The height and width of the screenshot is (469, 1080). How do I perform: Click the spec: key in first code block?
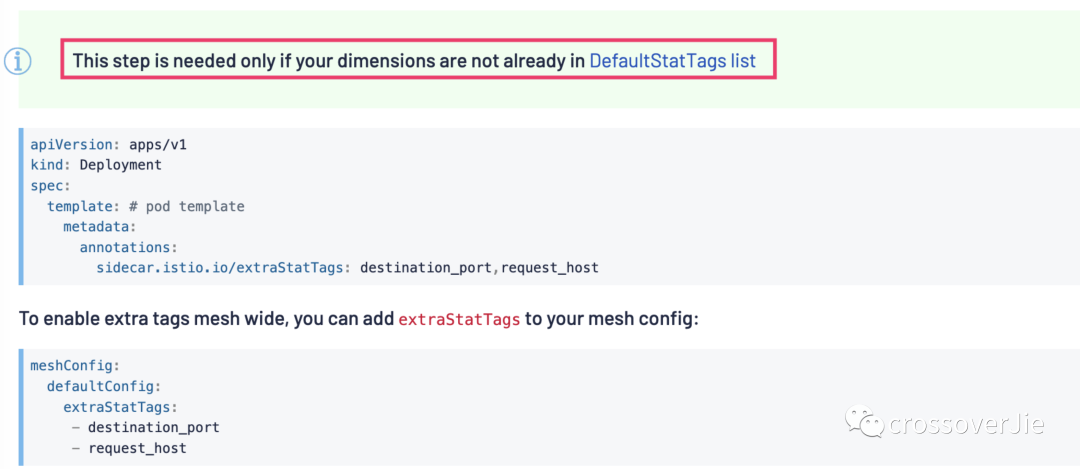50,186
